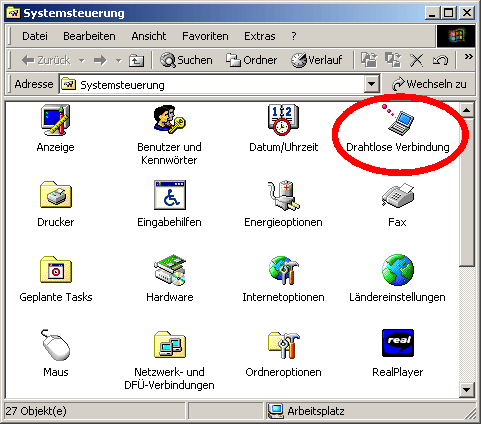Click the Zurück back arrow button
The image size is (481, 424).
(x=46, y=60)
